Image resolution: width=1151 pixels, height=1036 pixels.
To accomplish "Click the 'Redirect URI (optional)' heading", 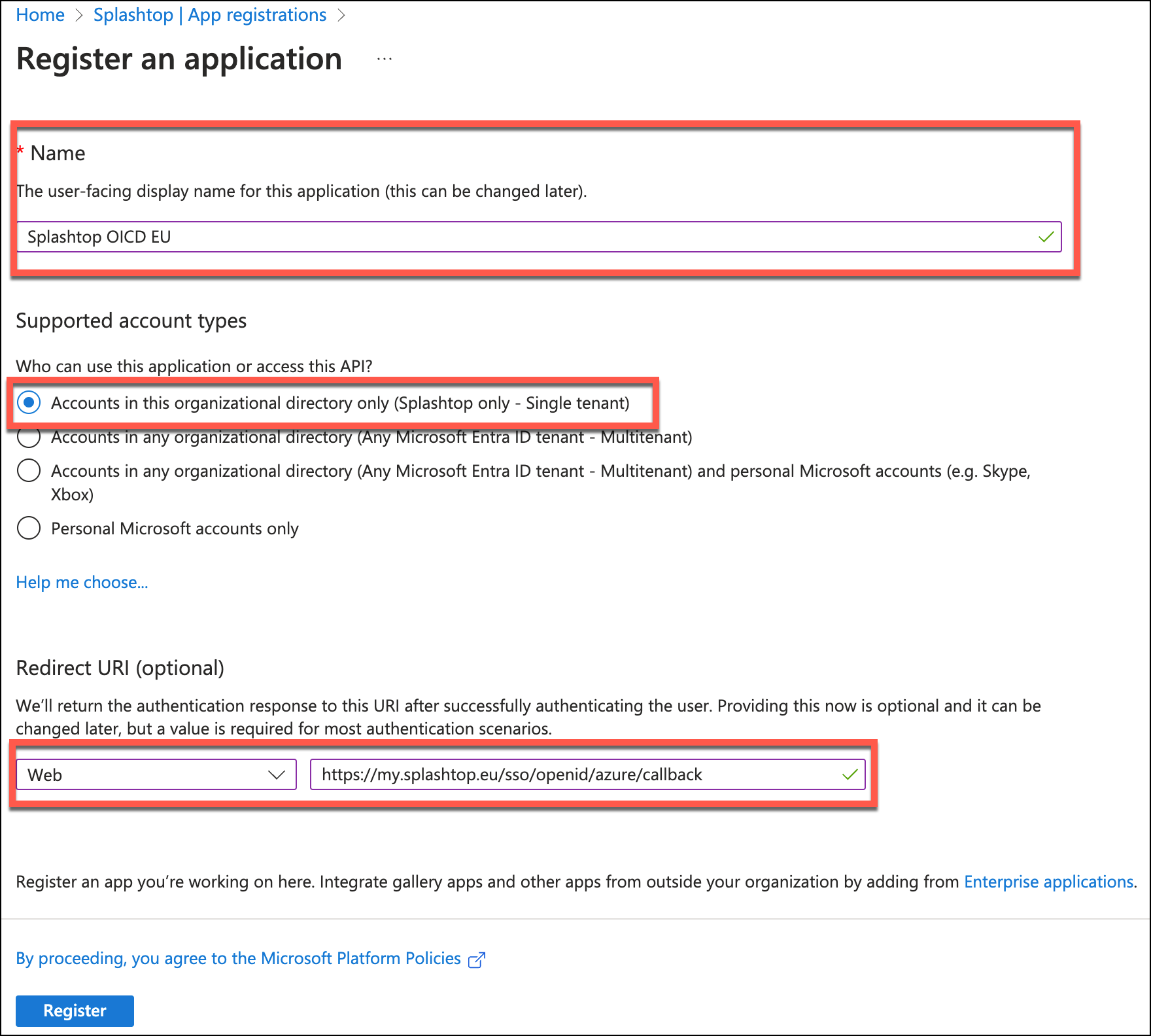I will click(120, 668).
